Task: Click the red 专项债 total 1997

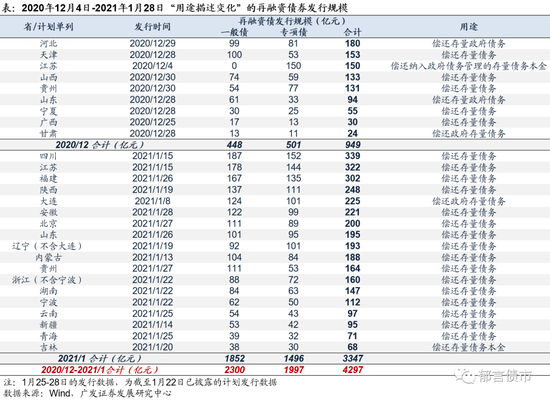Action: point(294,369)
